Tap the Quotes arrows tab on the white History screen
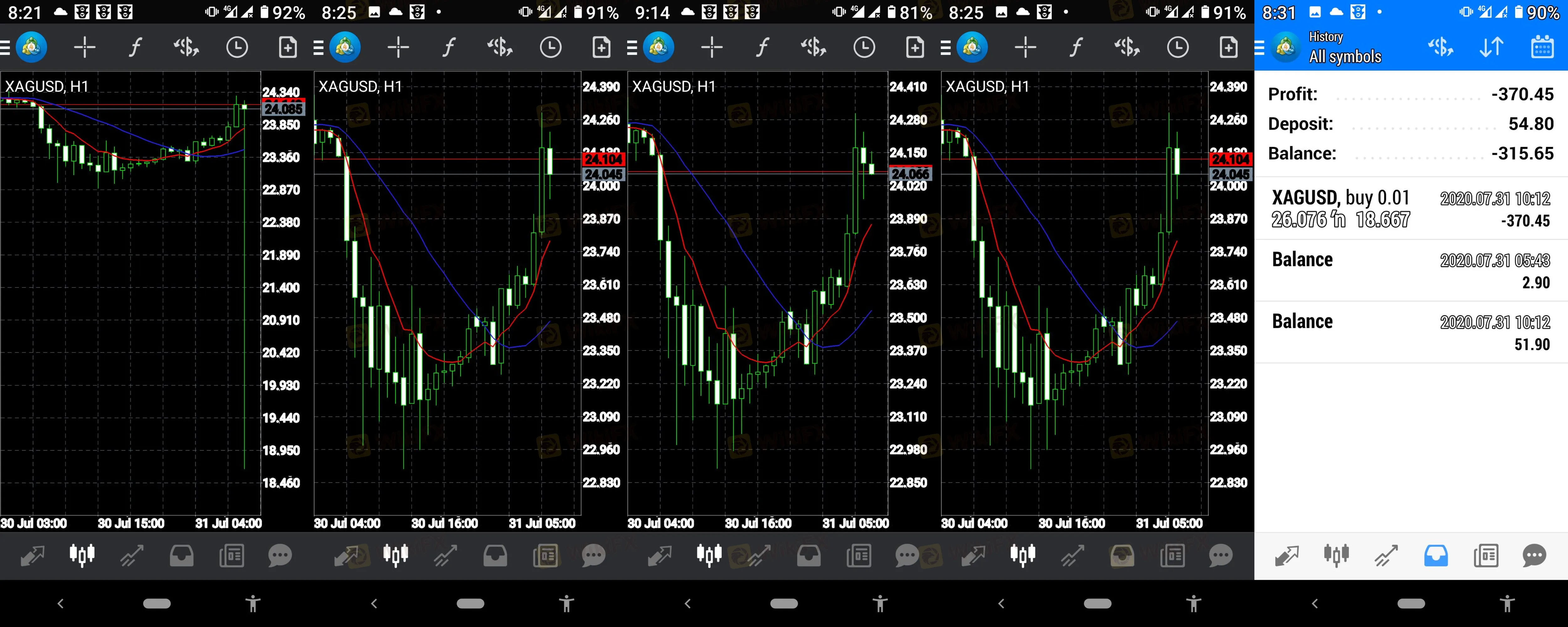 tap(1286, 555)
